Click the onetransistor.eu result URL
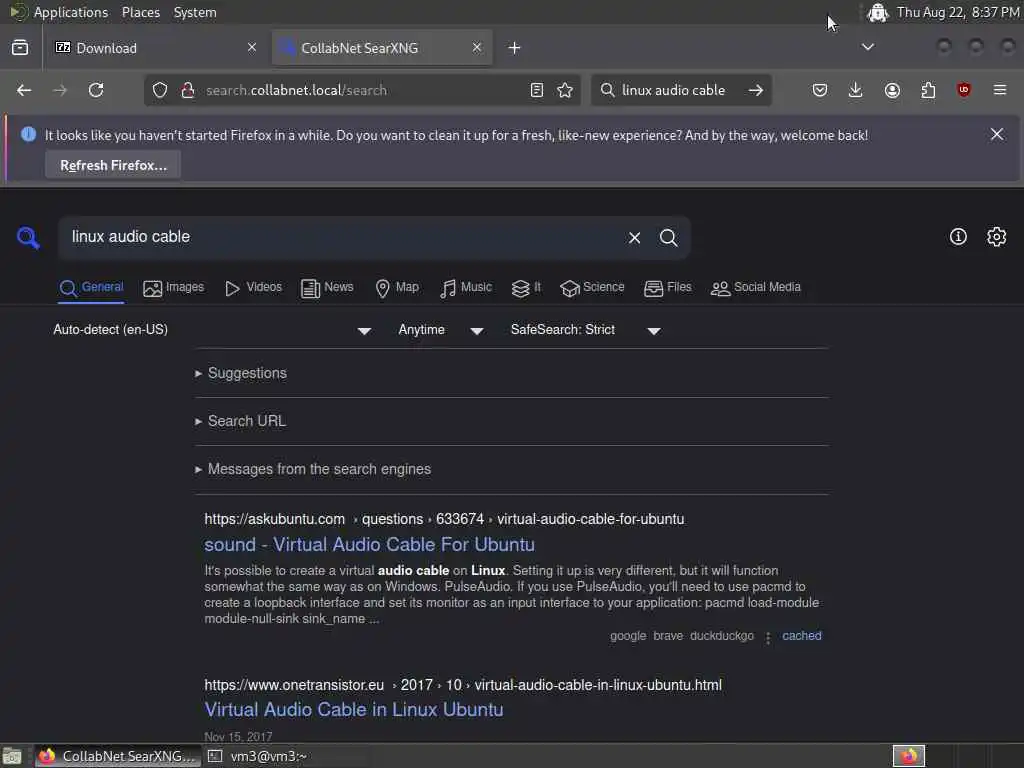 click(462, 685)
